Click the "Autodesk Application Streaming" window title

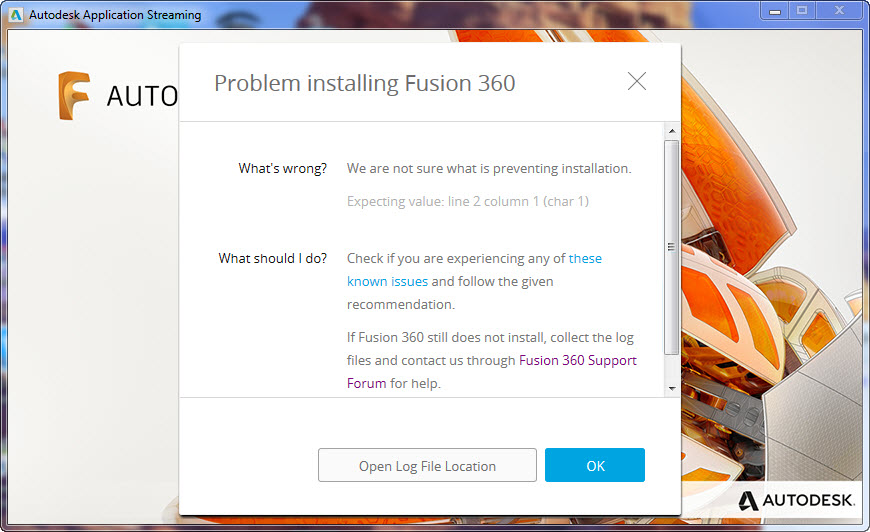115,15
